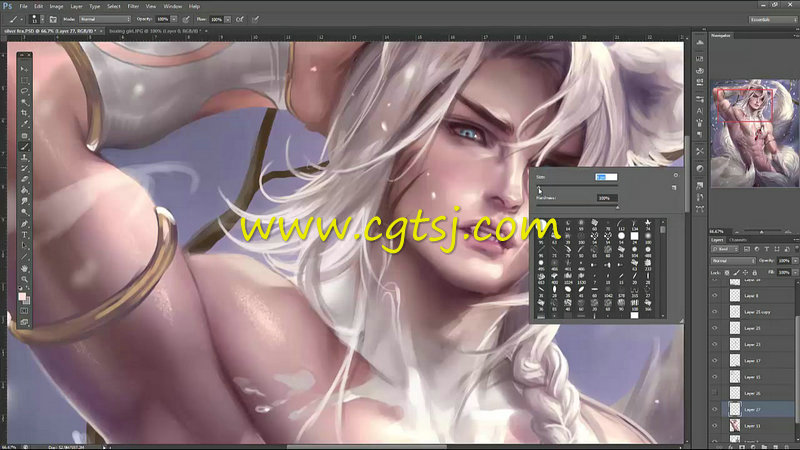800x450 pixels.
Task: Lock layer position
Action: tap(745, 273)
